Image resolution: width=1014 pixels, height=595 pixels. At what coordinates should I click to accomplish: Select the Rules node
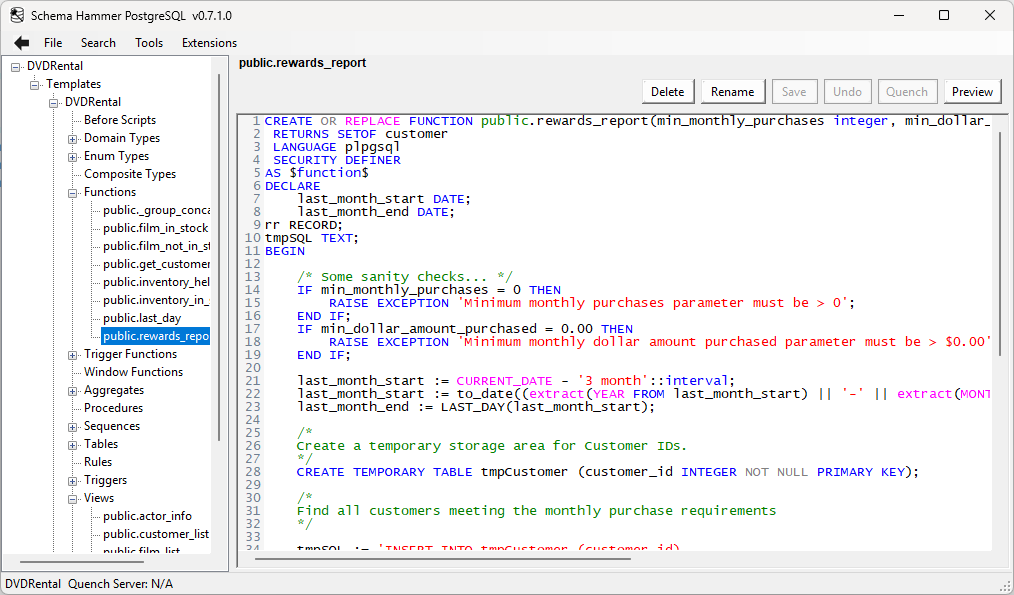(97, 461)
